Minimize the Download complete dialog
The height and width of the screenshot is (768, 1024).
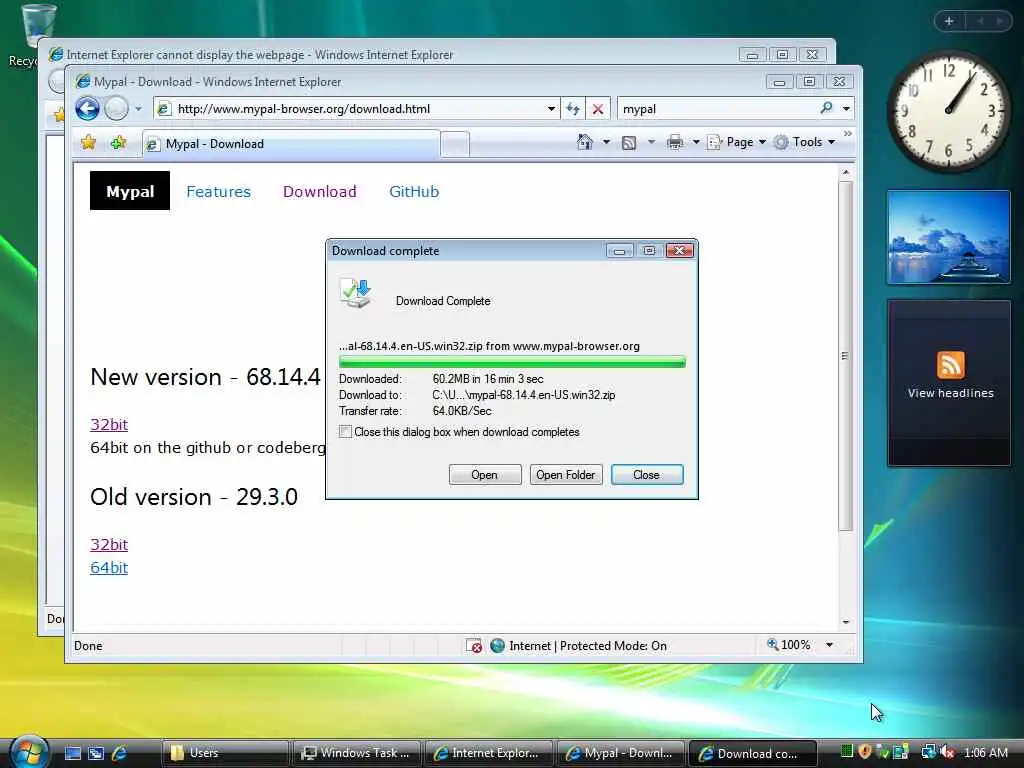pos(619,251)
